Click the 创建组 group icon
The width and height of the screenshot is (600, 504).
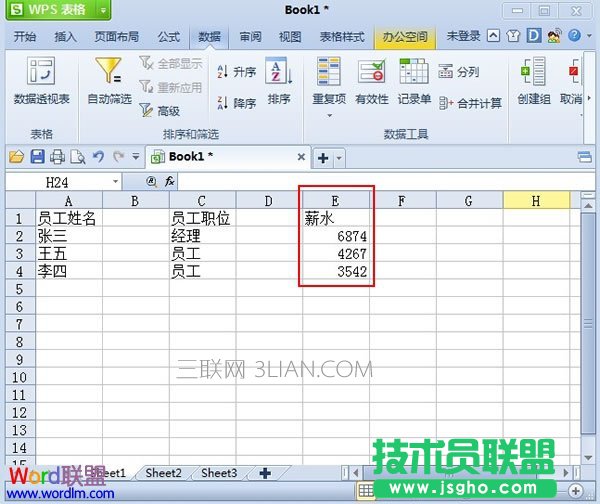click(x=533, y=72)
